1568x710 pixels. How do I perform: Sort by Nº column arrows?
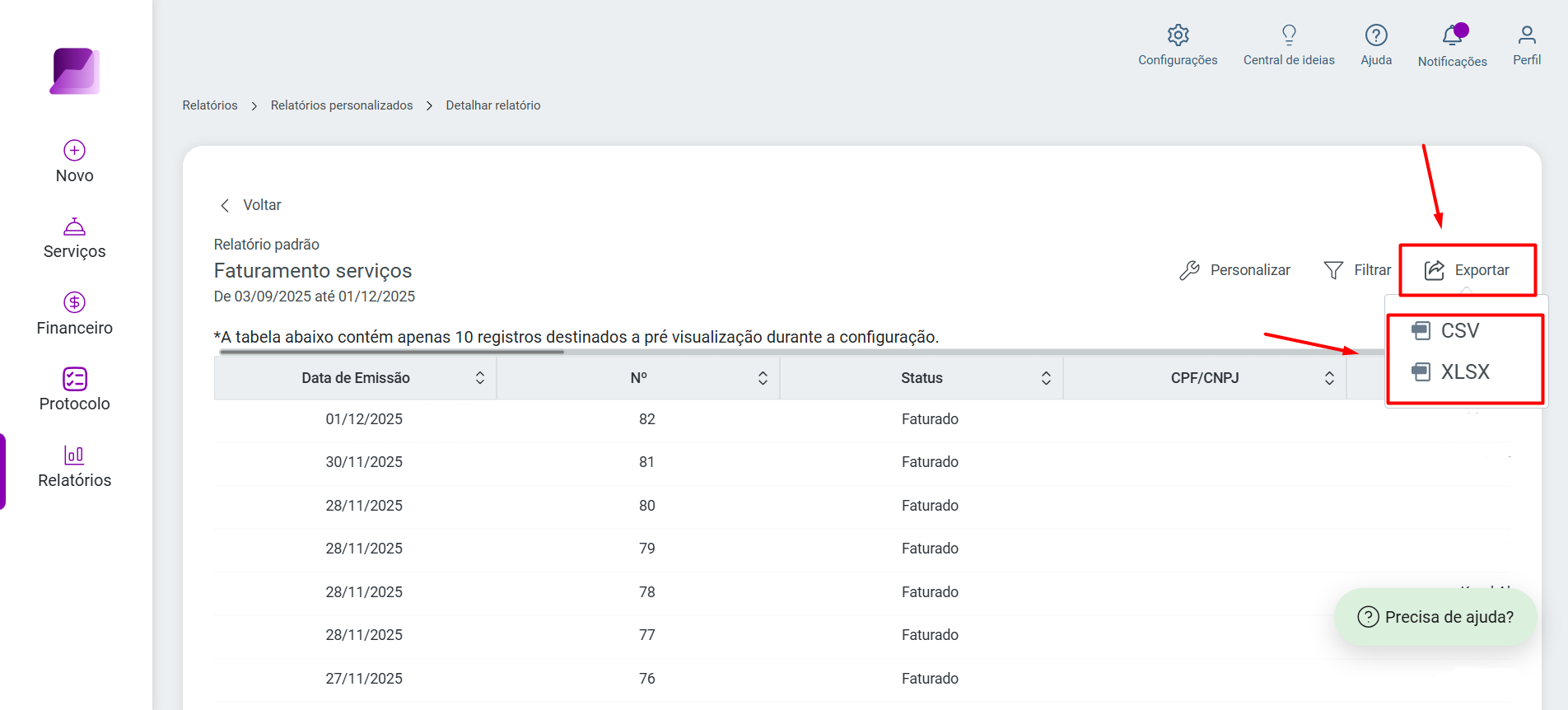point(763,378)
